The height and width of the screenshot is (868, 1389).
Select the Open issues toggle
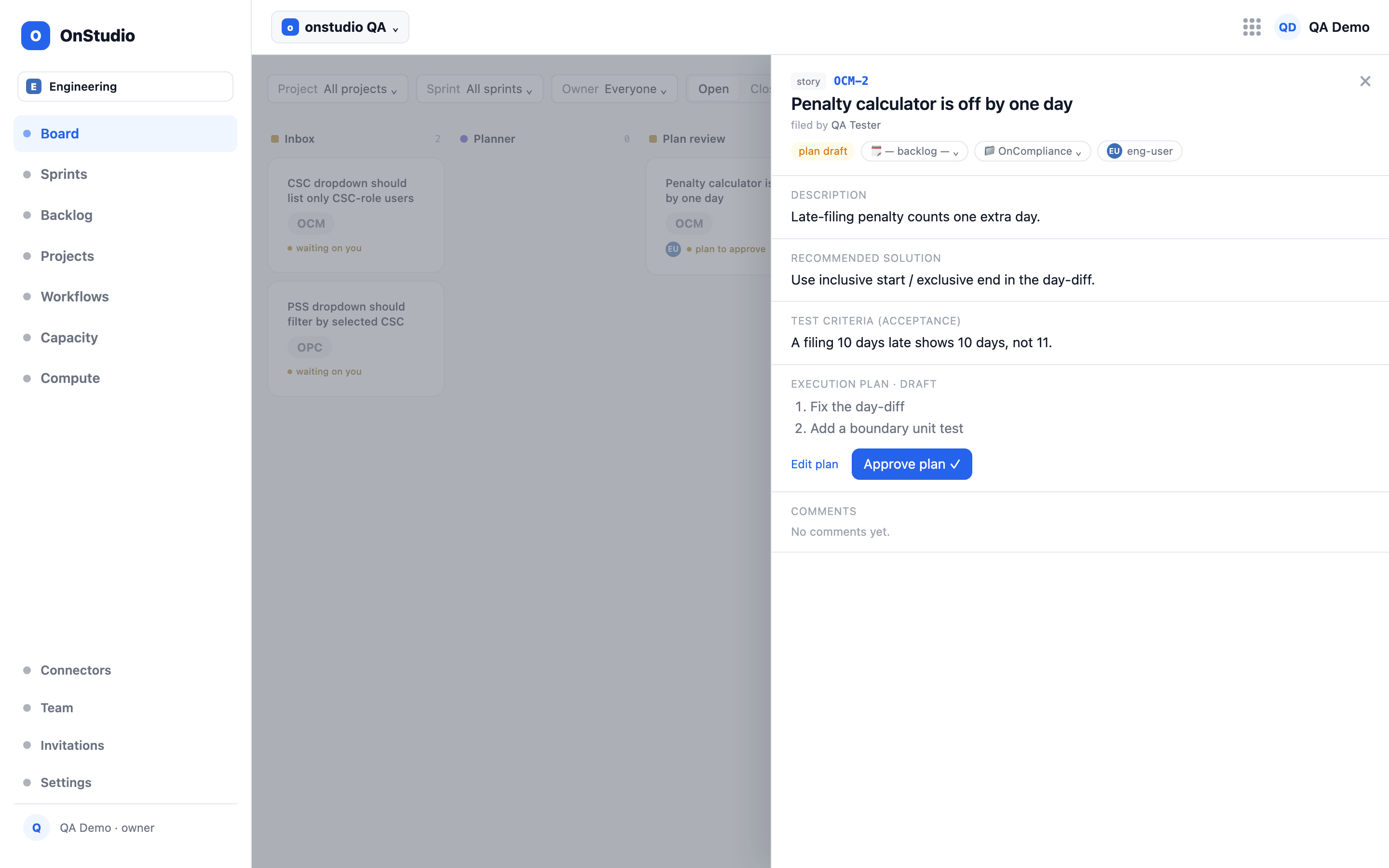tap(713, 89)
